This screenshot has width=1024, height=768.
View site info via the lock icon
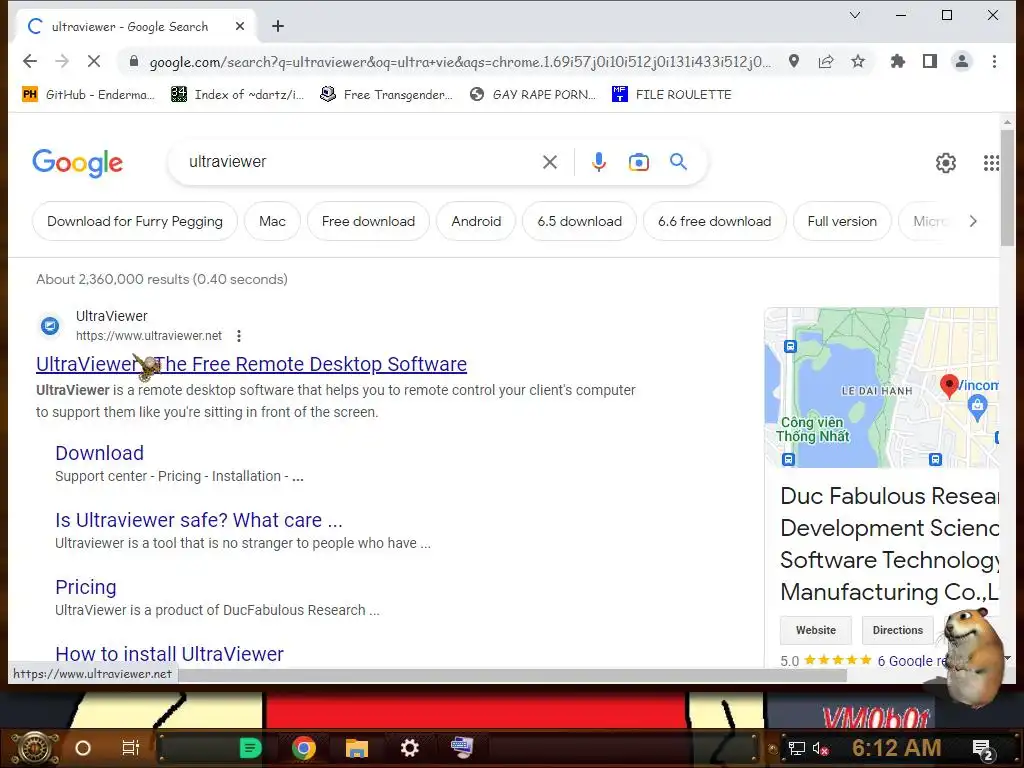tap(134, 61)
